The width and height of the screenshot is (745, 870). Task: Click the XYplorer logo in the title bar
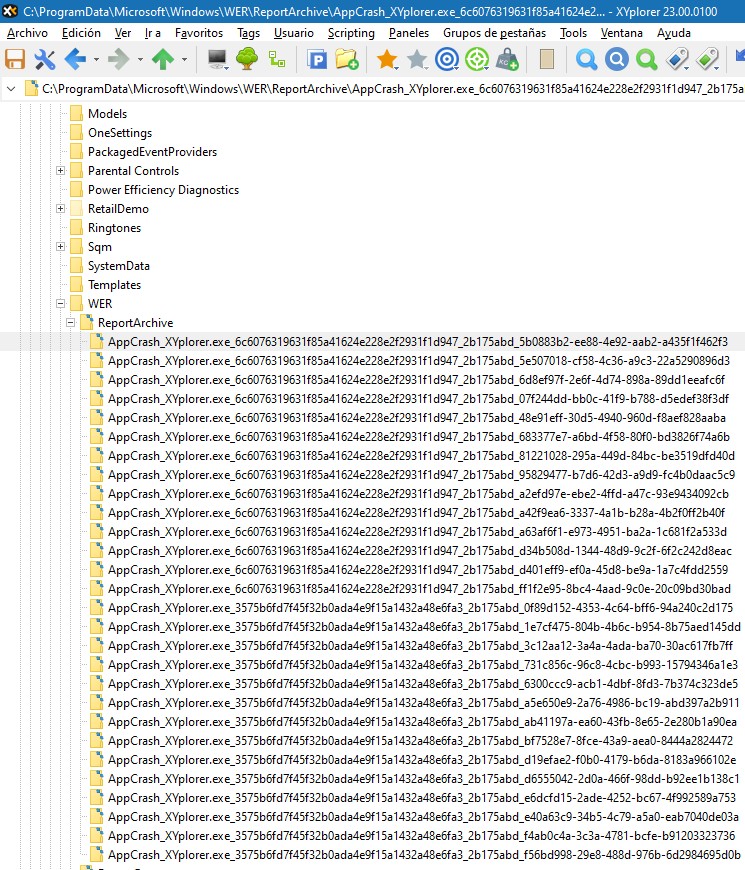(9, 11)
